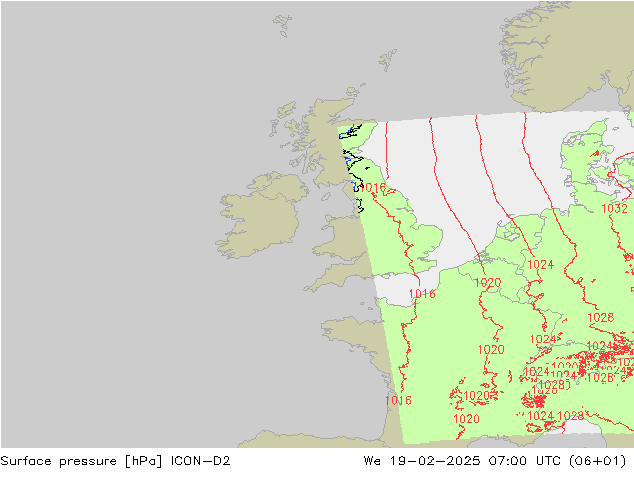Click the 1028 label over southern Germany
634x490 pixels.
tap(600, 318)
